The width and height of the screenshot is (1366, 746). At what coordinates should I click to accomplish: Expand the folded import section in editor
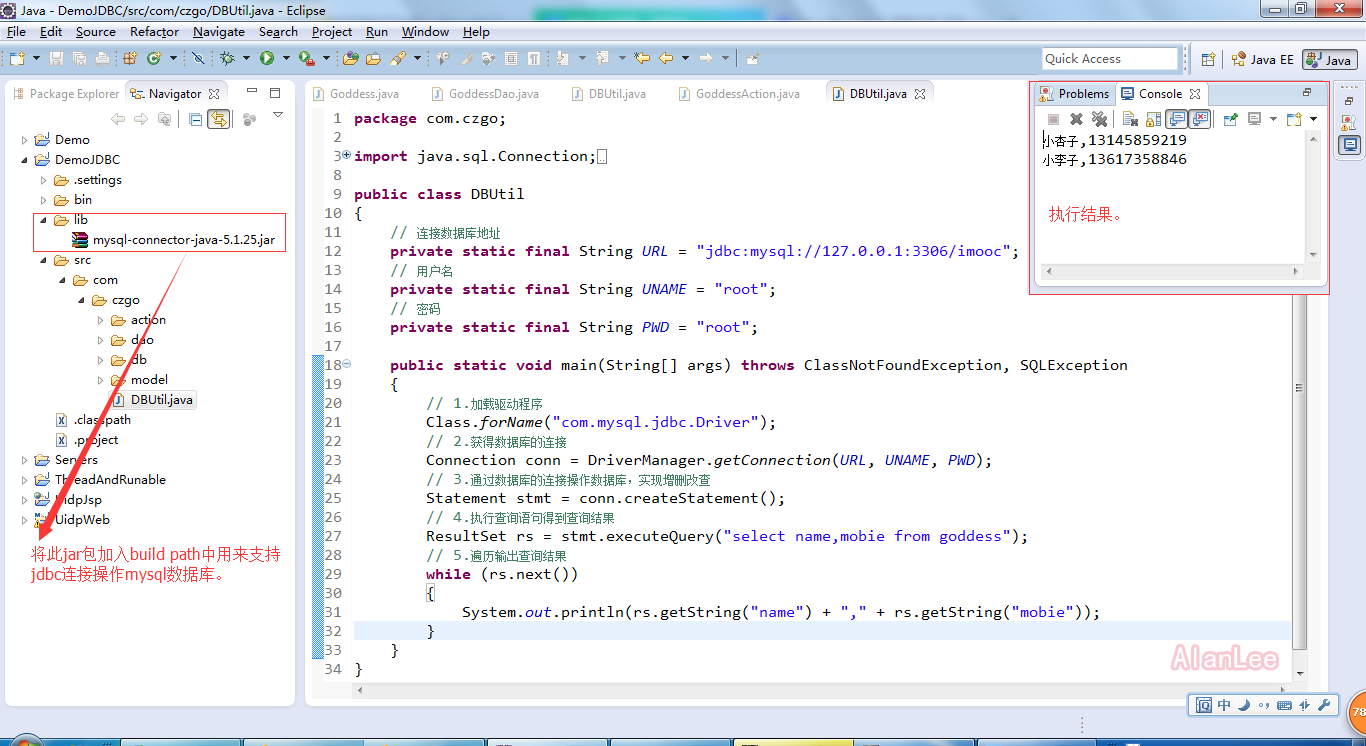[x=346, y=156]
